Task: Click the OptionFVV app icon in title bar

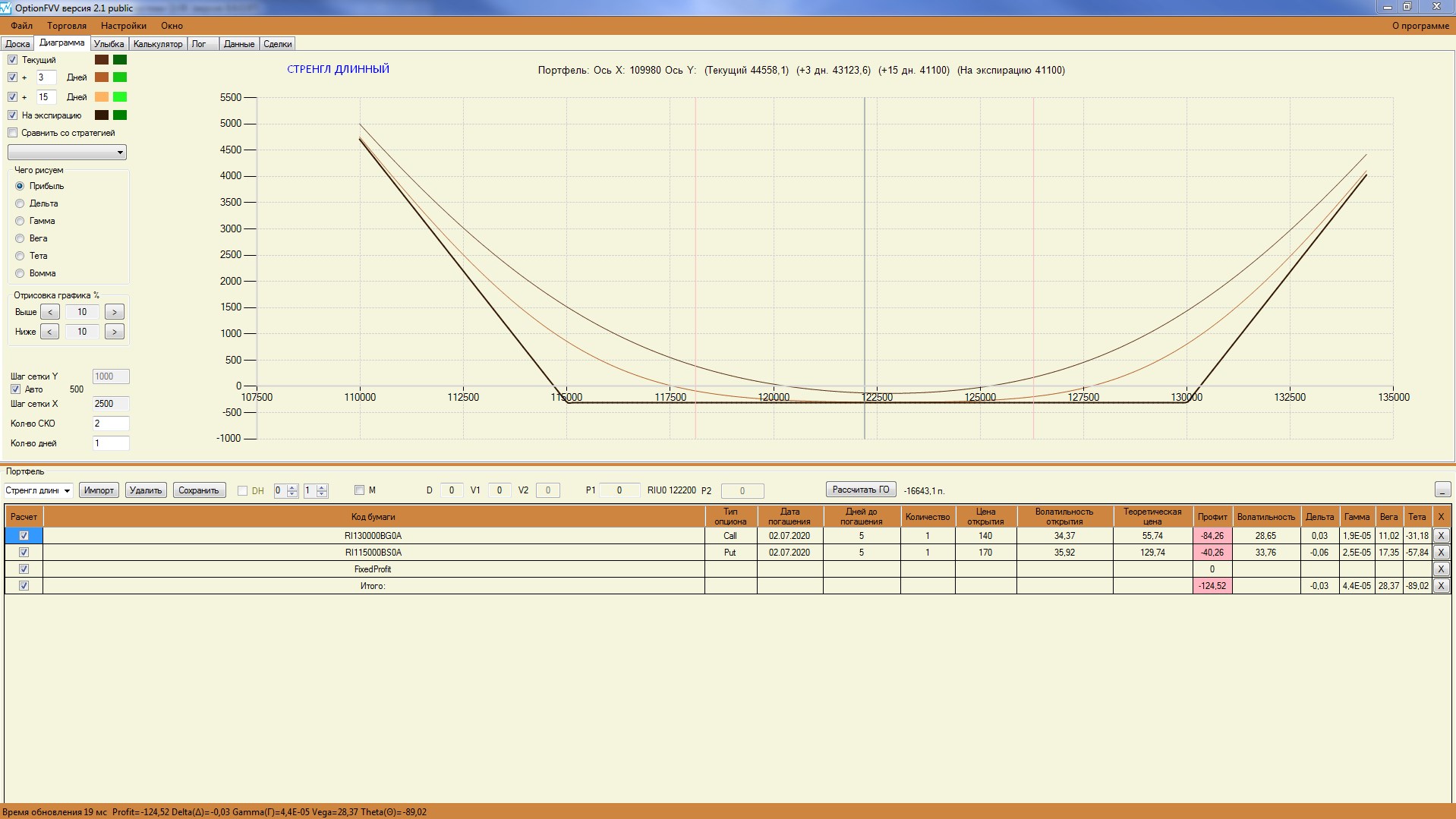Action: tap(7, 8)
